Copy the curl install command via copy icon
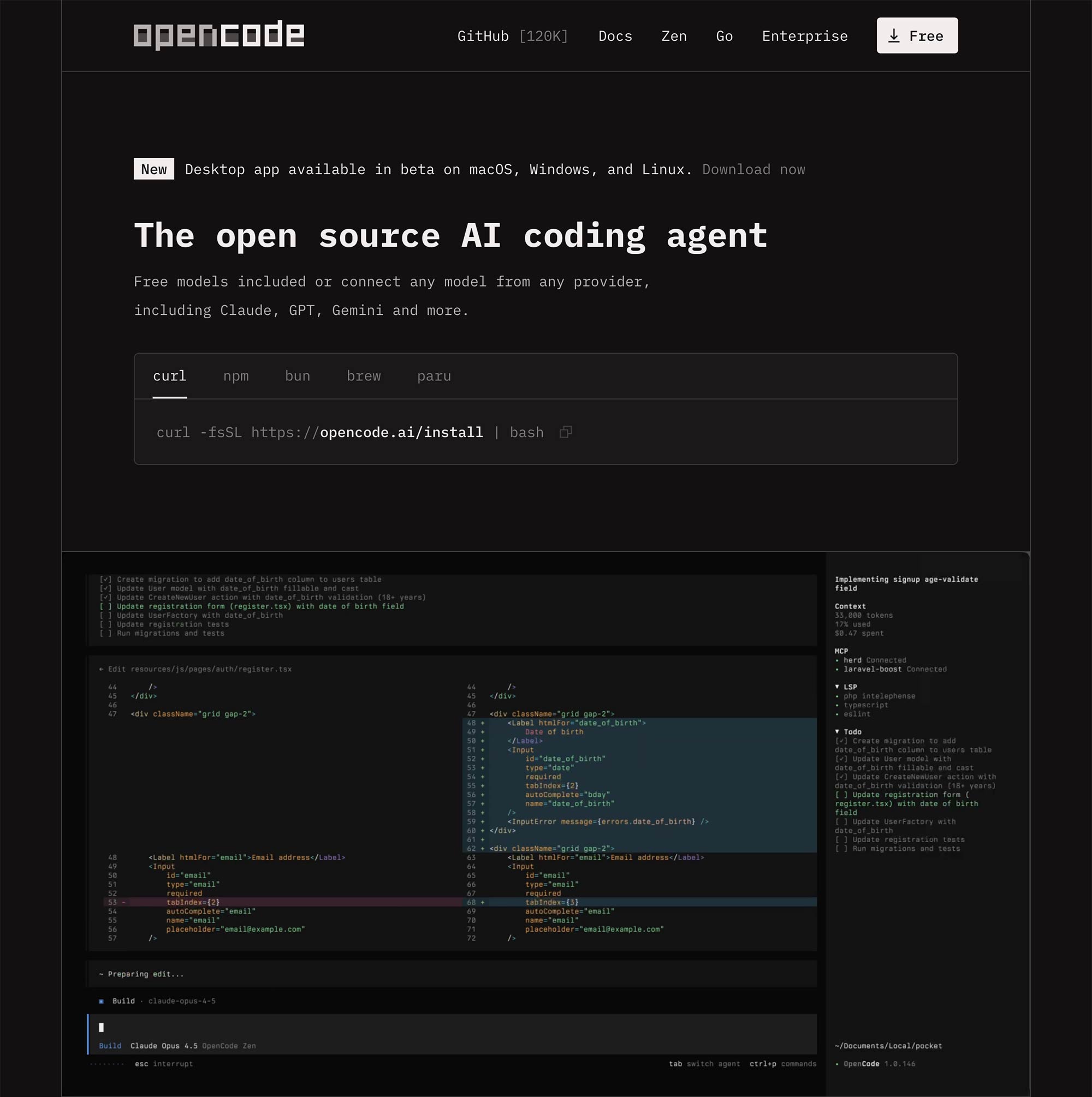The width and height of the screenshot is (1092, 1097). click(565, 432)
